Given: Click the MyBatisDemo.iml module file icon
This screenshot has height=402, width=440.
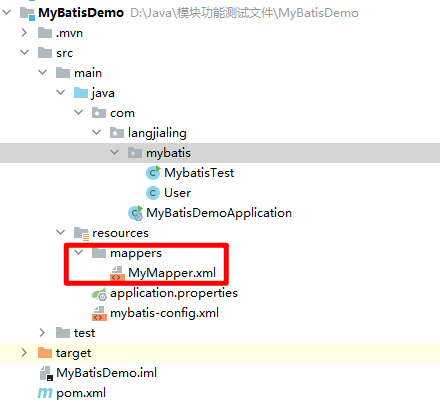Looking at the screenshot, I should pos(46,373).
